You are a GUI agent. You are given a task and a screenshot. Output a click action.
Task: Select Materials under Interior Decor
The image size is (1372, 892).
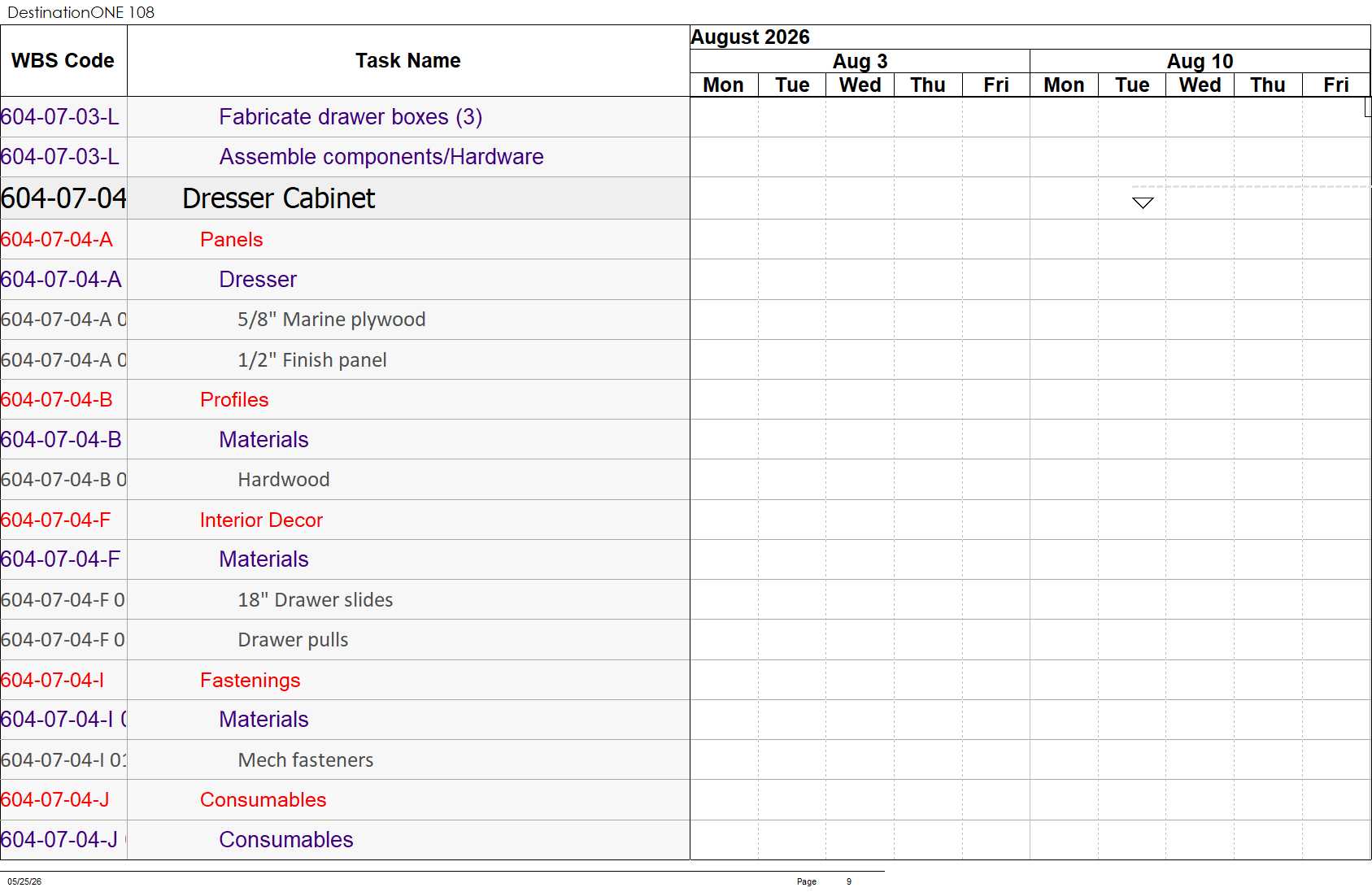click(x=264, y=559)
